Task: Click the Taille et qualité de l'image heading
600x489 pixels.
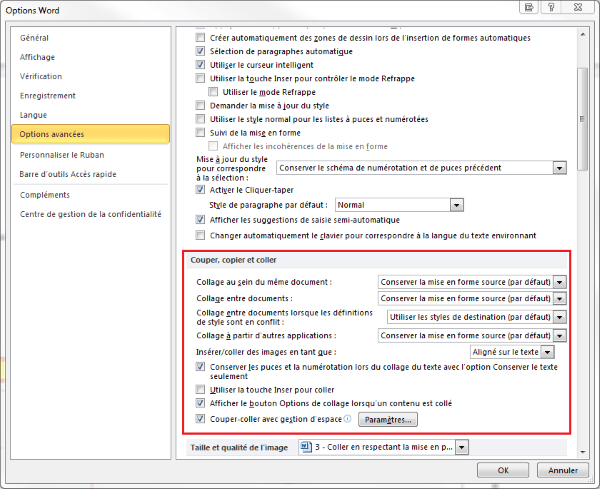Action: point(239,447)
